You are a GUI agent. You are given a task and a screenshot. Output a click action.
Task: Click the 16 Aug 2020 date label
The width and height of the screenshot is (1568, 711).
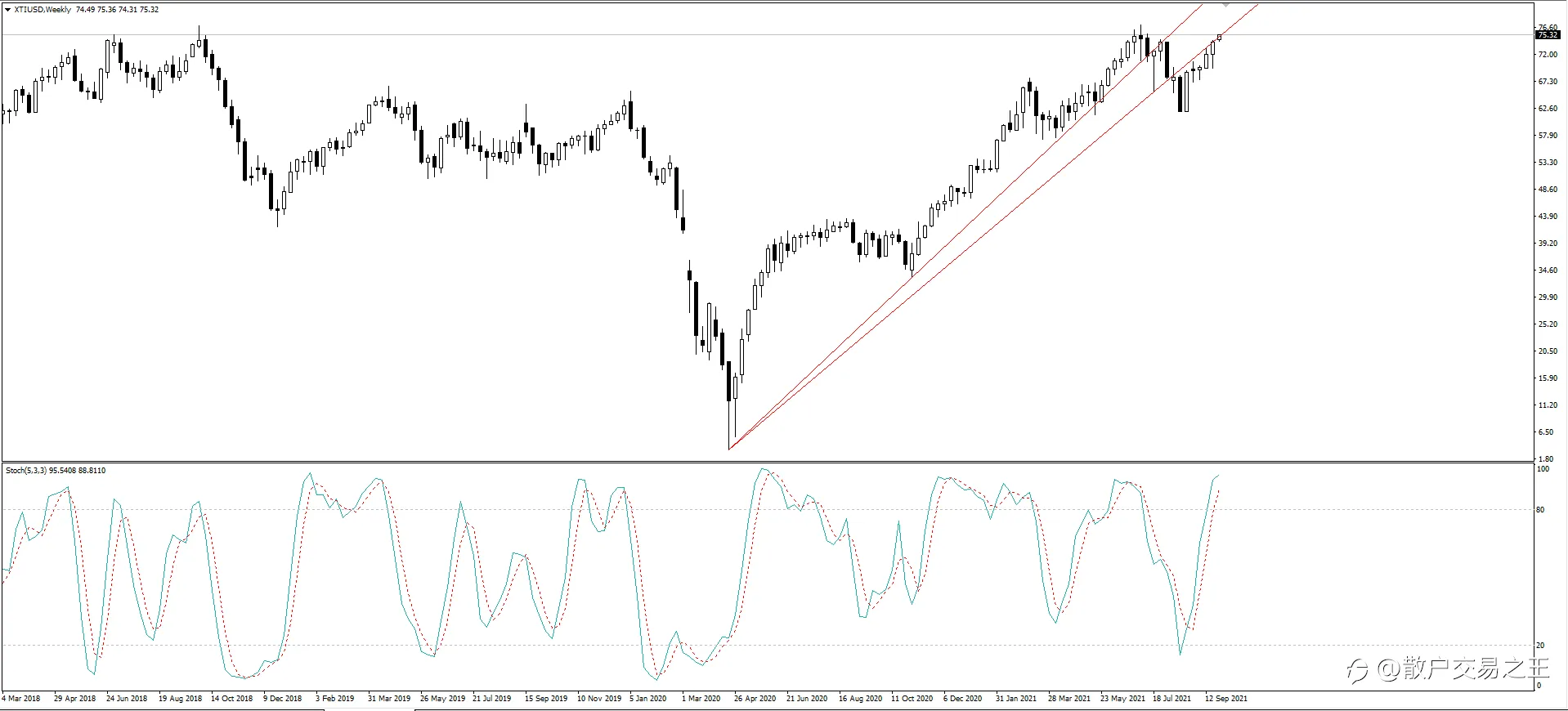(x=861, y=699)
